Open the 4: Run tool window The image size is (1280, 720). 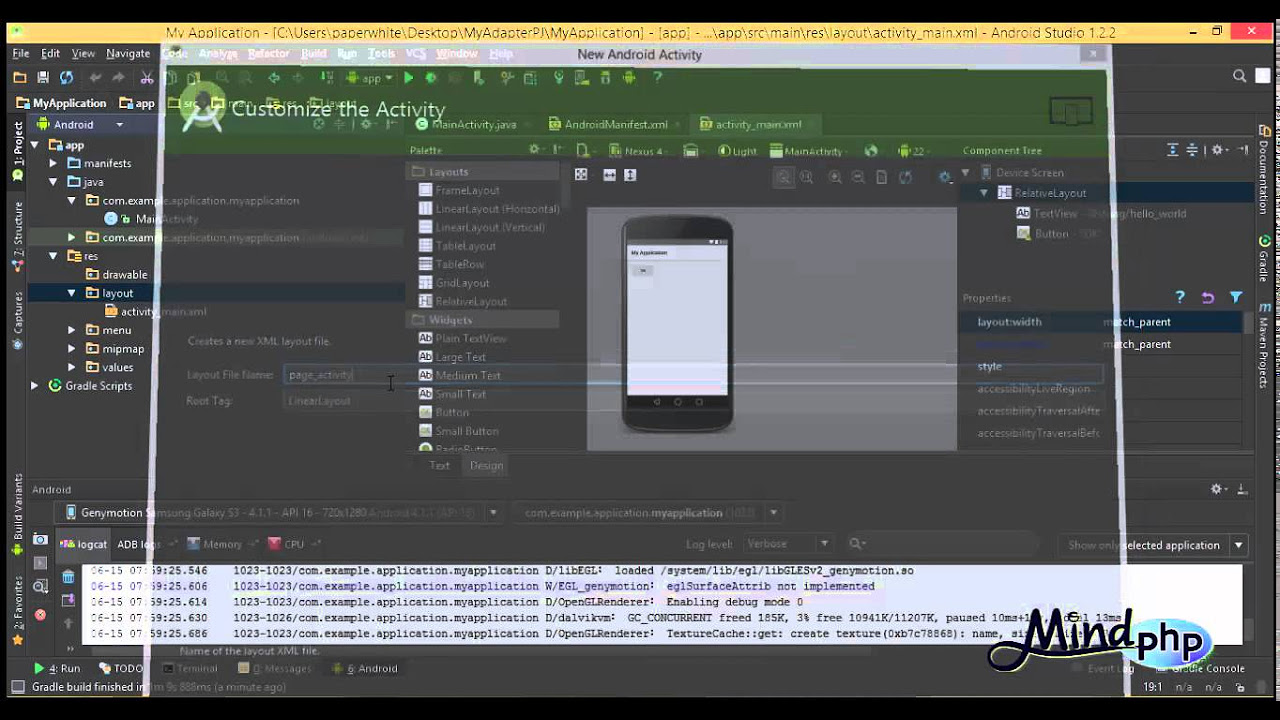point(58,668)
